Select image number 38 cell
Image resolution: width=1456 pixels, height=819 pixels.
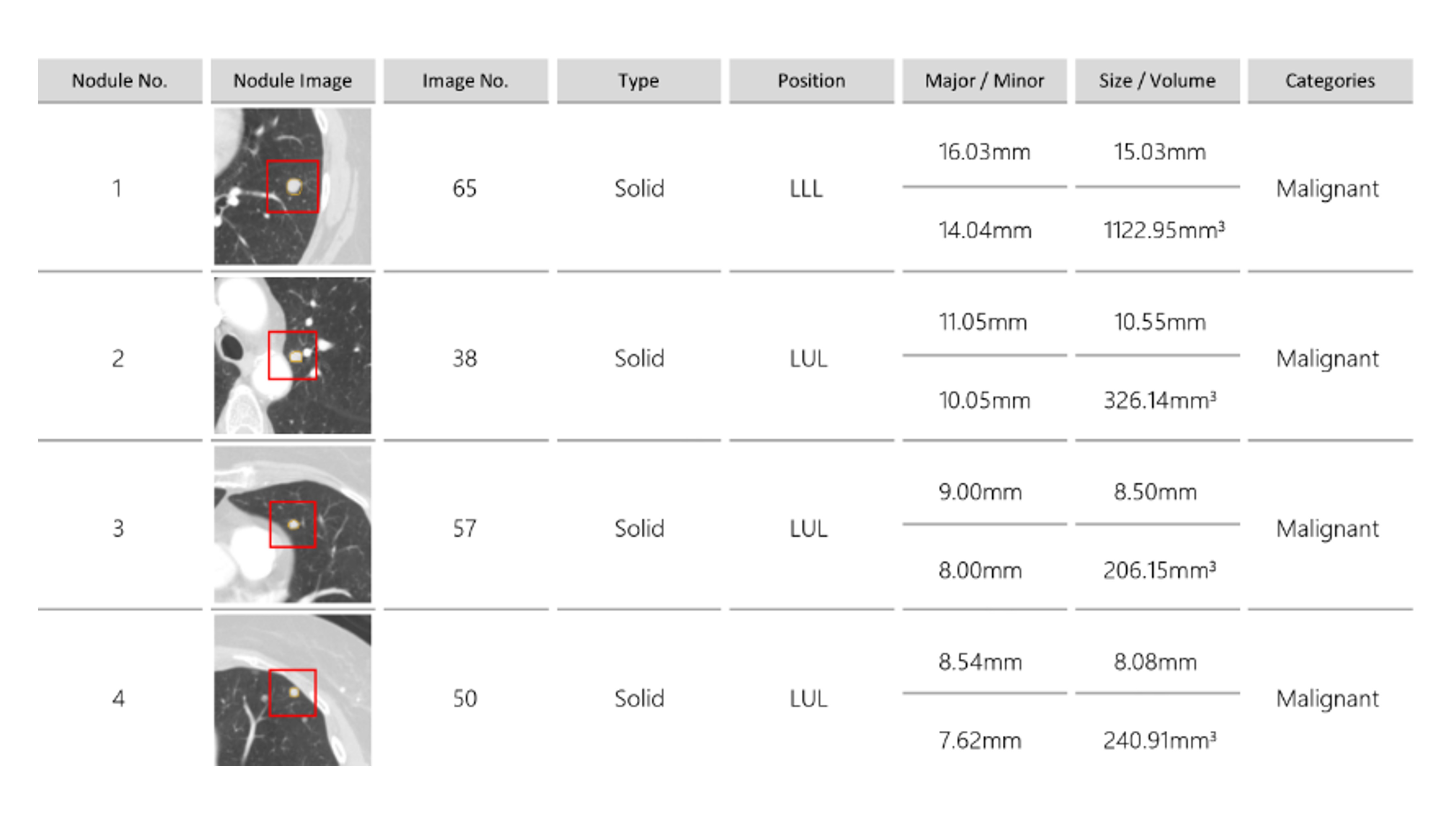[465, 358]
